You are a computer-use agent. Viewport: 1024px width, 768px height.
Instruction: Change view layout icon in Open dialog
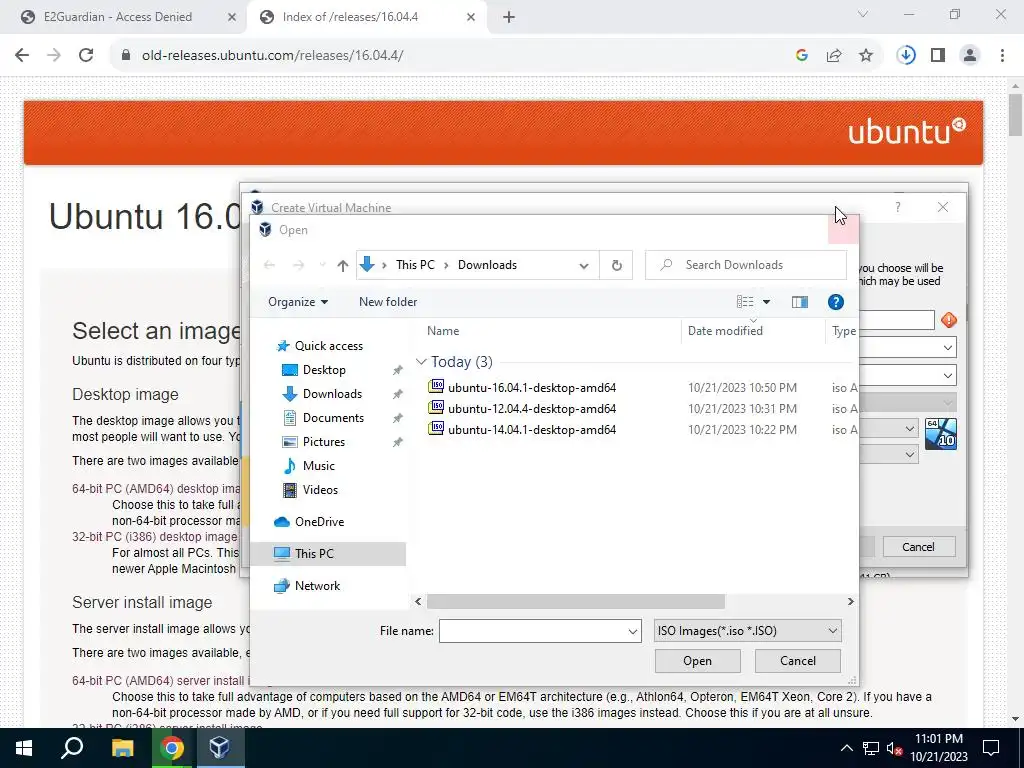pyautogui.click(x=745, y=302)
